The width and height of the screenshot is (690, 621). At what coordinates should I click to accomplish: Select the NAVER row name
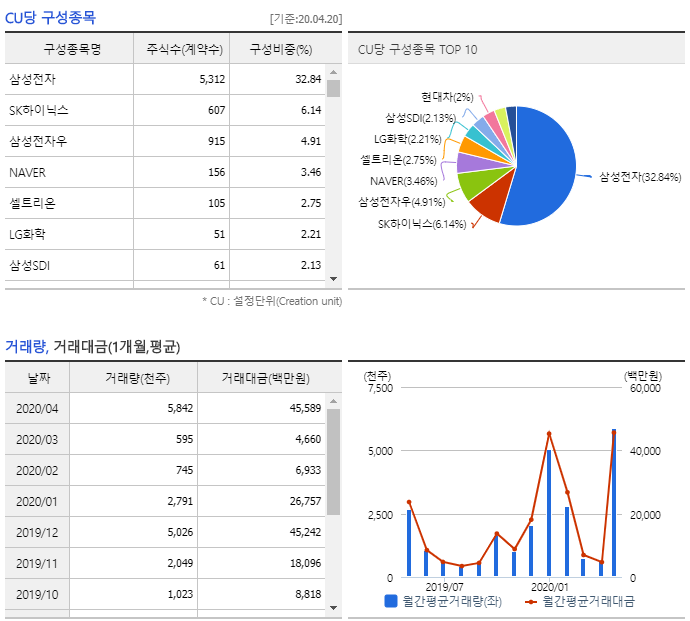click(x=27, y=173)
